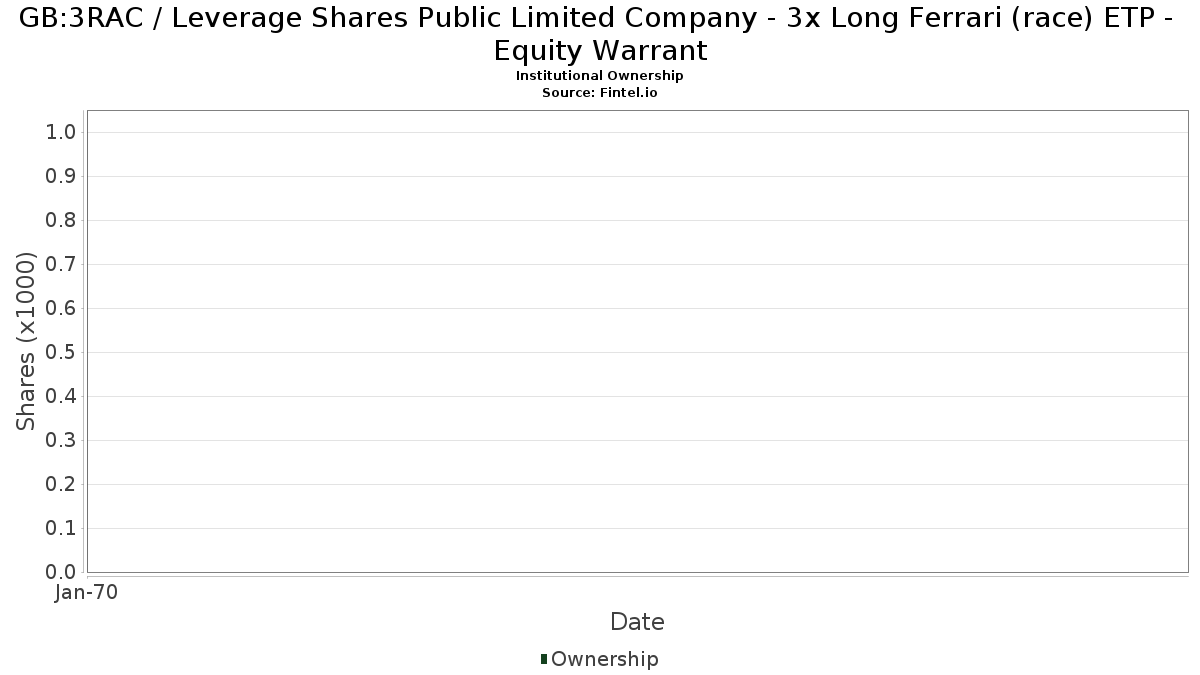The image size is (1200, 675).
Task: Click the 0.6 y-axis tick label
Action: 61,309
